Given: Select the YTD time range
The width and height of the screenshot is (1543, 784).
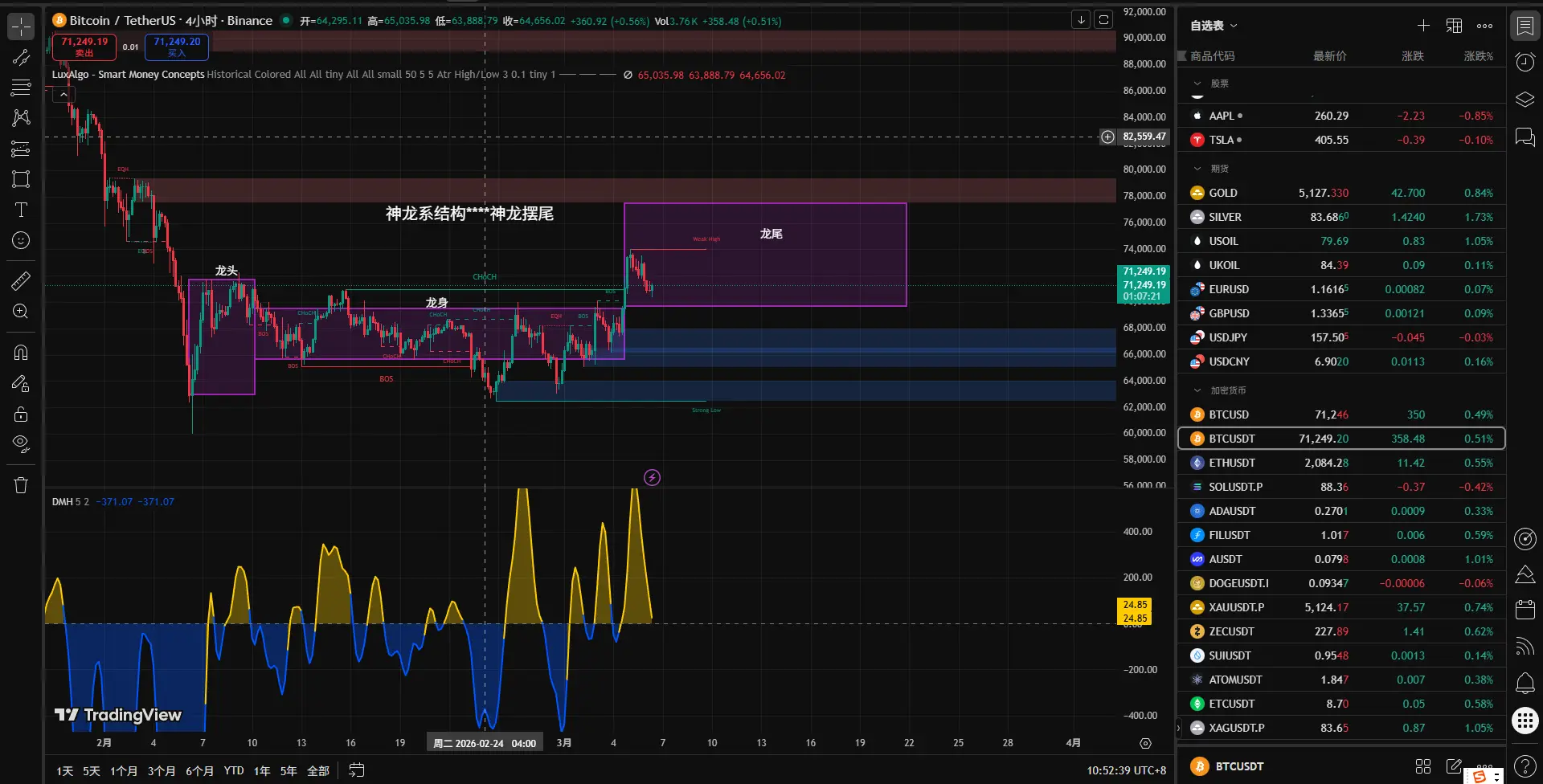Looking at the screenshot, I should [x=234, y=771].
